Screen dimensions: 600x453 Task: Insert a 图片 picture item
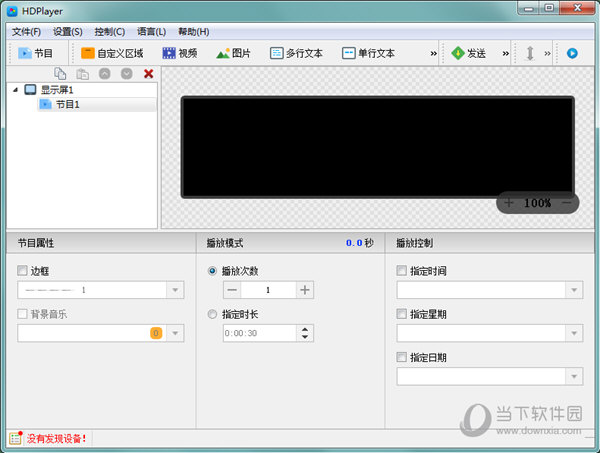(233, 53)
